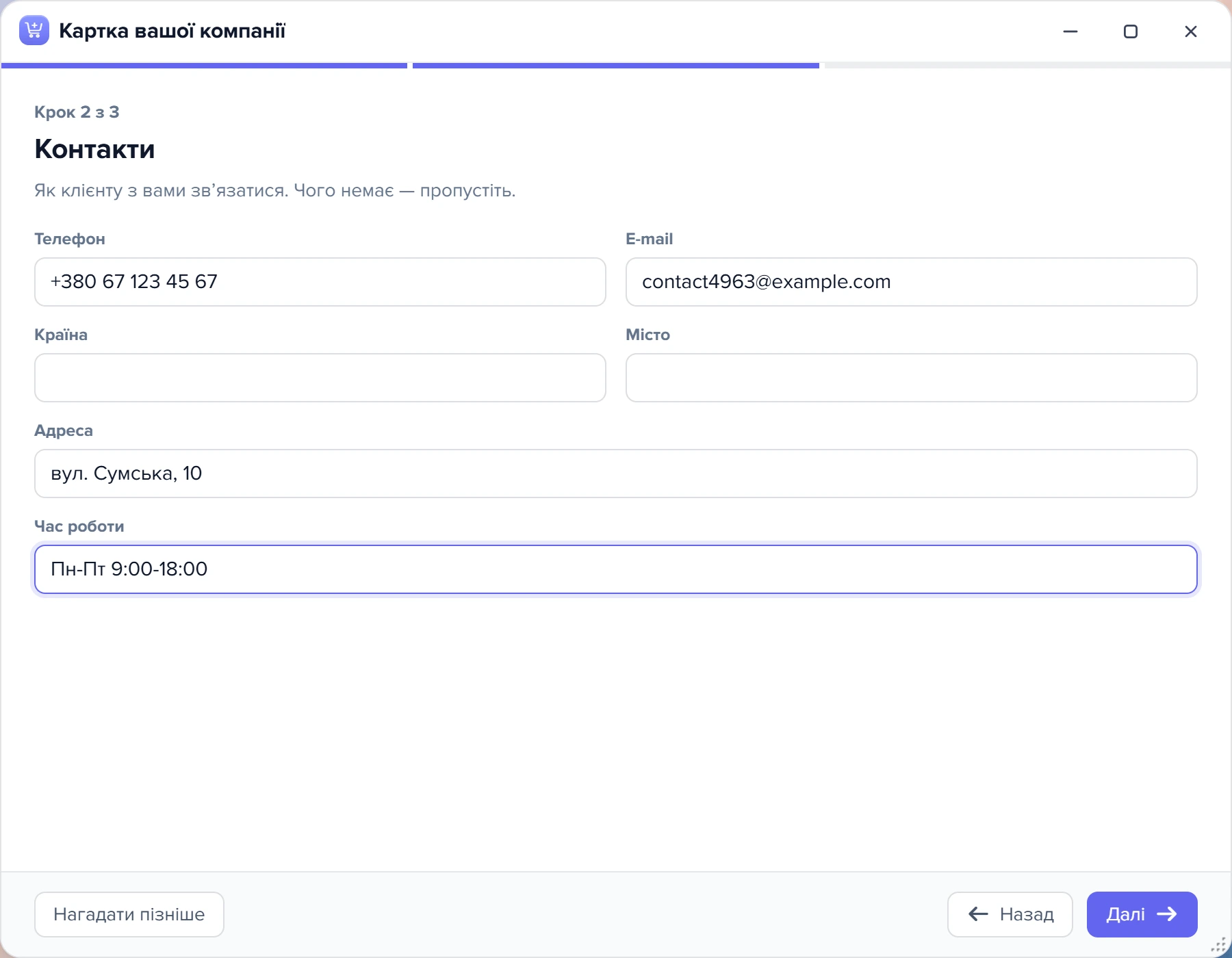Grab the window resize grip corner
This screenshot has width=1232, height=958.
point(1219,946)
